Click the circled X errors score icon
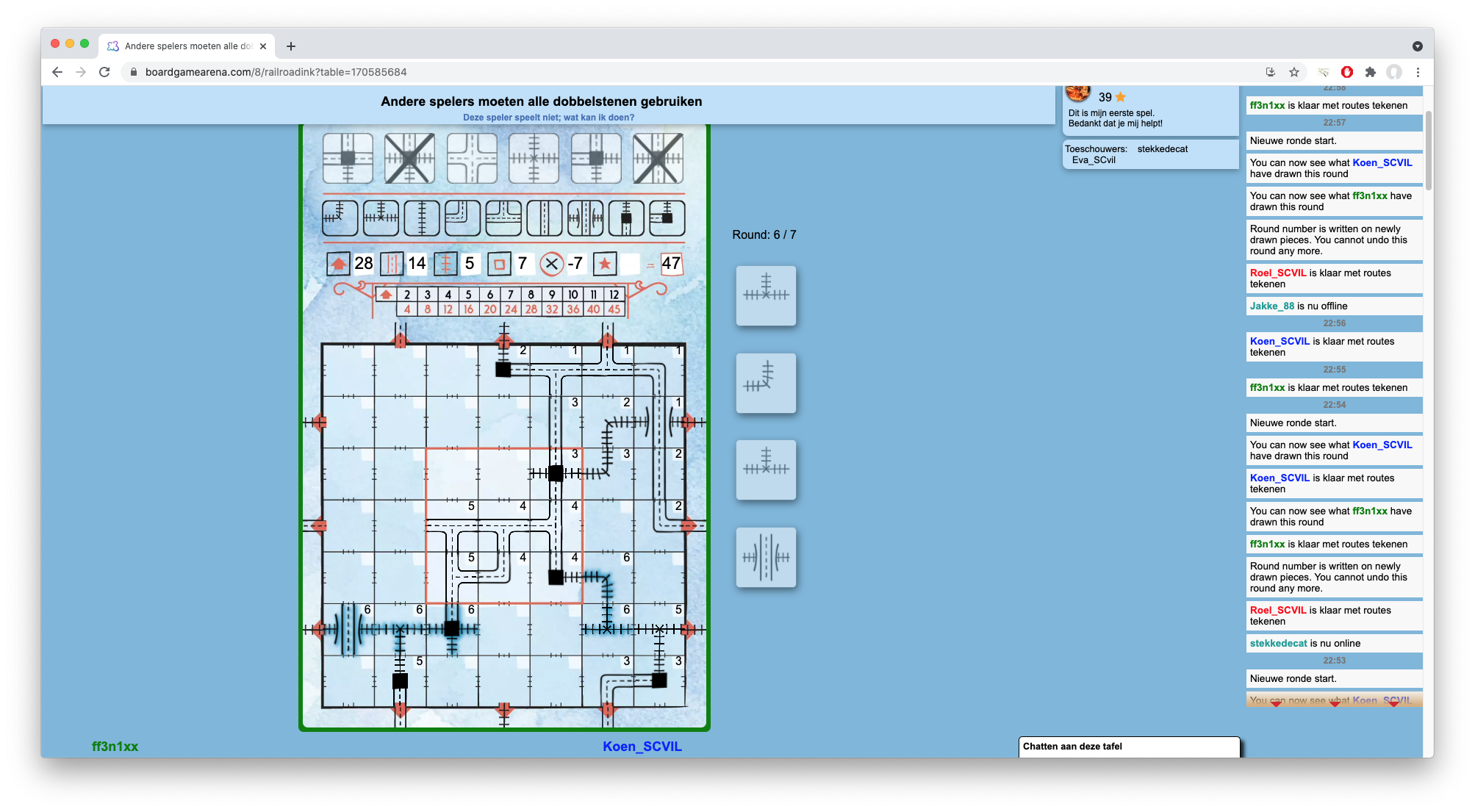Image resolution: width=1475 pixels, height=812 pixels. (x=551, y=263)
